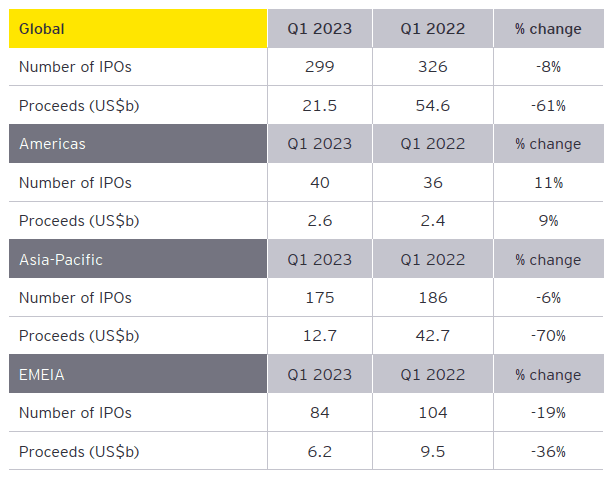
Task: Select the Asia-Pacific section header
Action: tap(138, 259)
